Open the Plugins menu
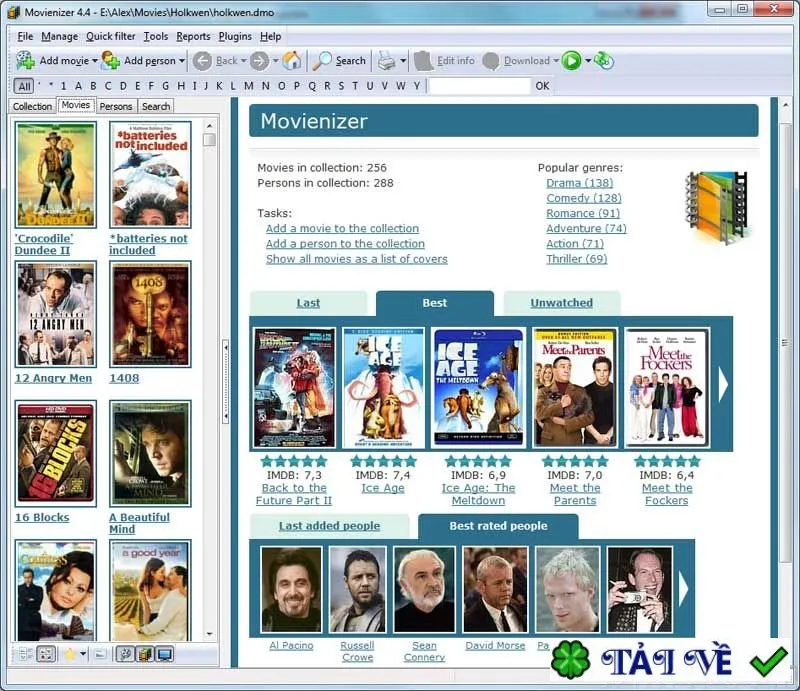 click(235, 36)
